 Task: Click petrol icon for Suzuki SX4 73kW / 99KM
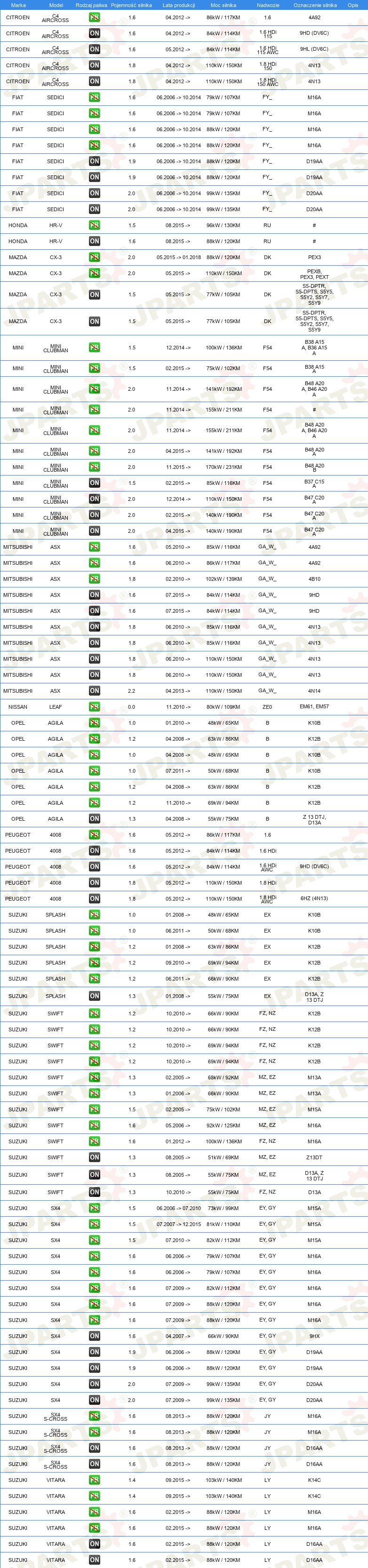click(95, 1208)
